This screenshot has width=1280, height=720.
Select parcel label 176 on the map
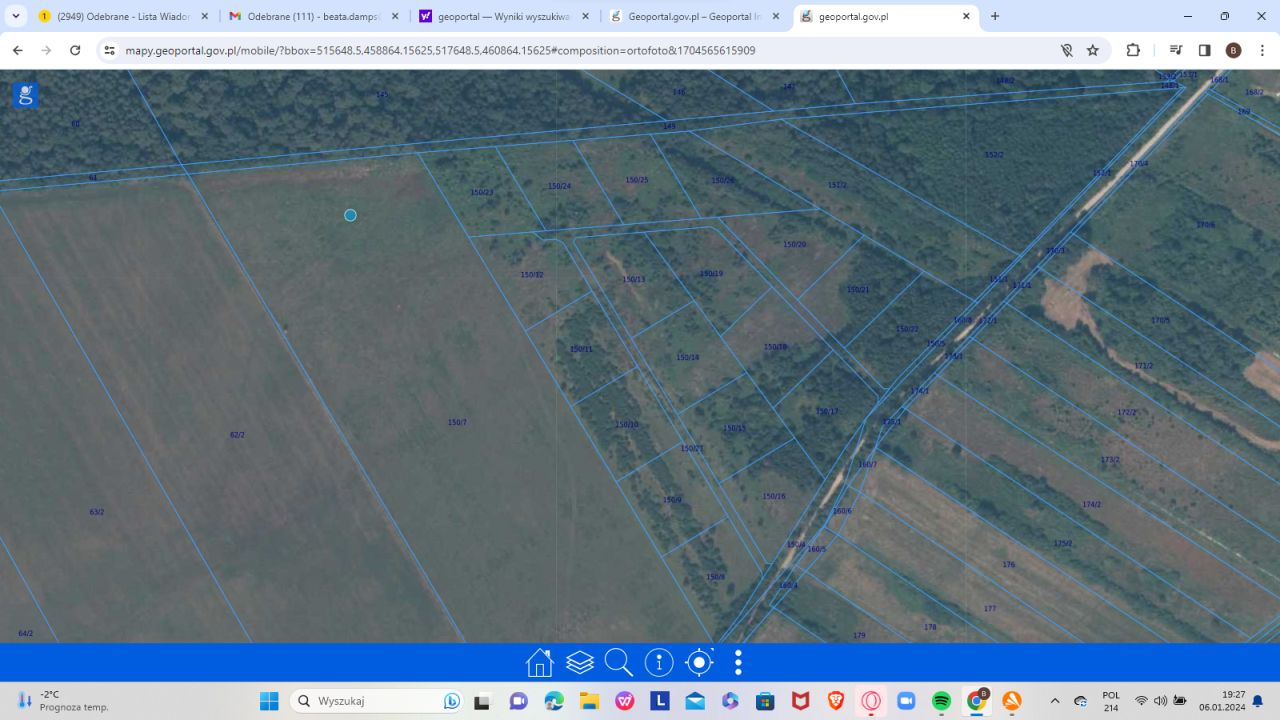pyautogui.click(x=1008, y=565)
